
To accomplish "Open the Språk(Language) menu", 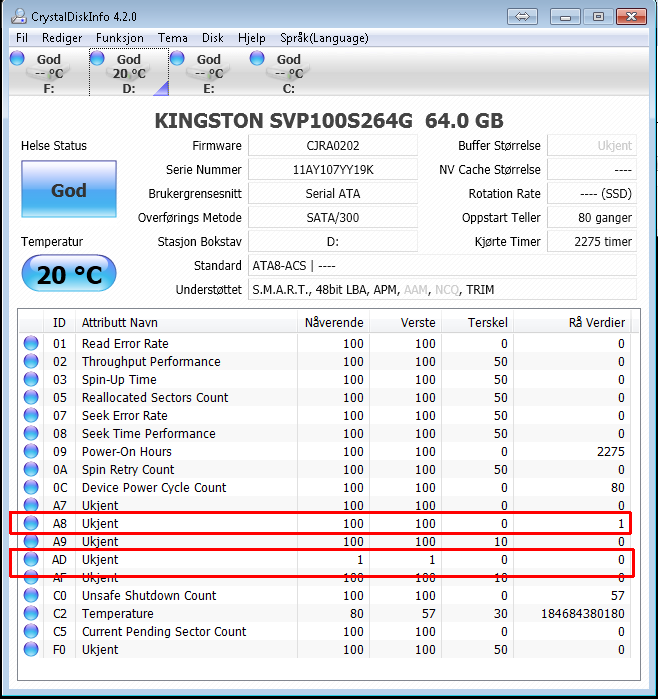I will (324, 38).
